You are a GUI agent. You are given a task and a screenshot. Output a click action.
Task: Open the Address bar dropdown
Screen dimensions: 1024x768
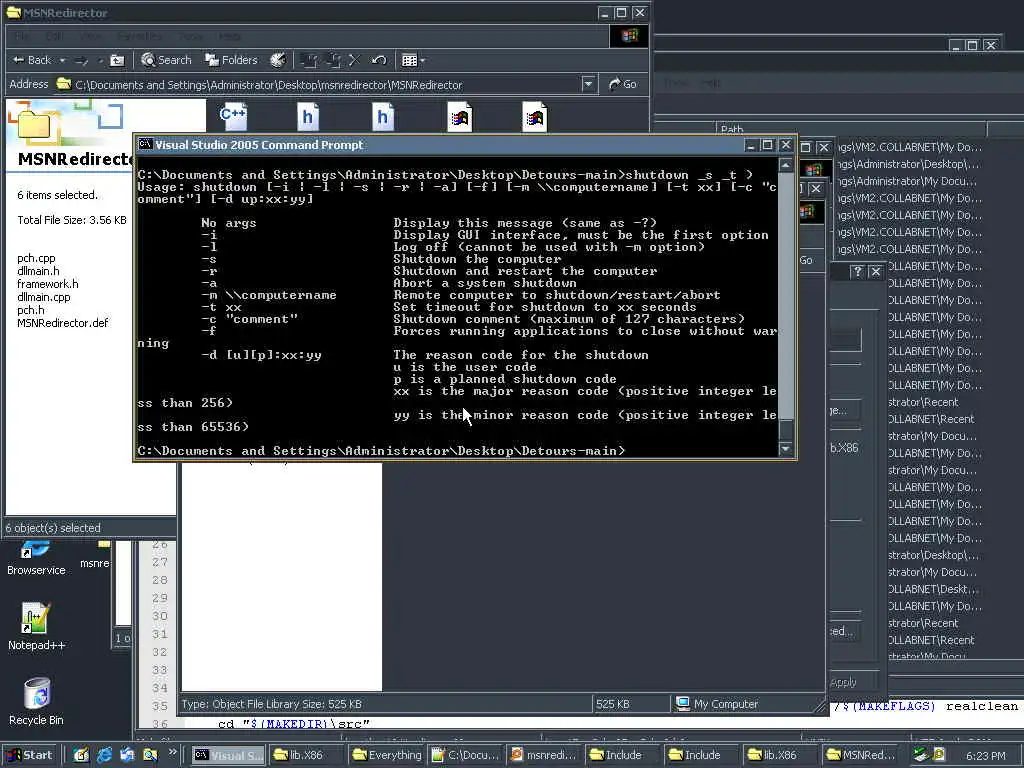pyautogui.click(x=588, y=84)
